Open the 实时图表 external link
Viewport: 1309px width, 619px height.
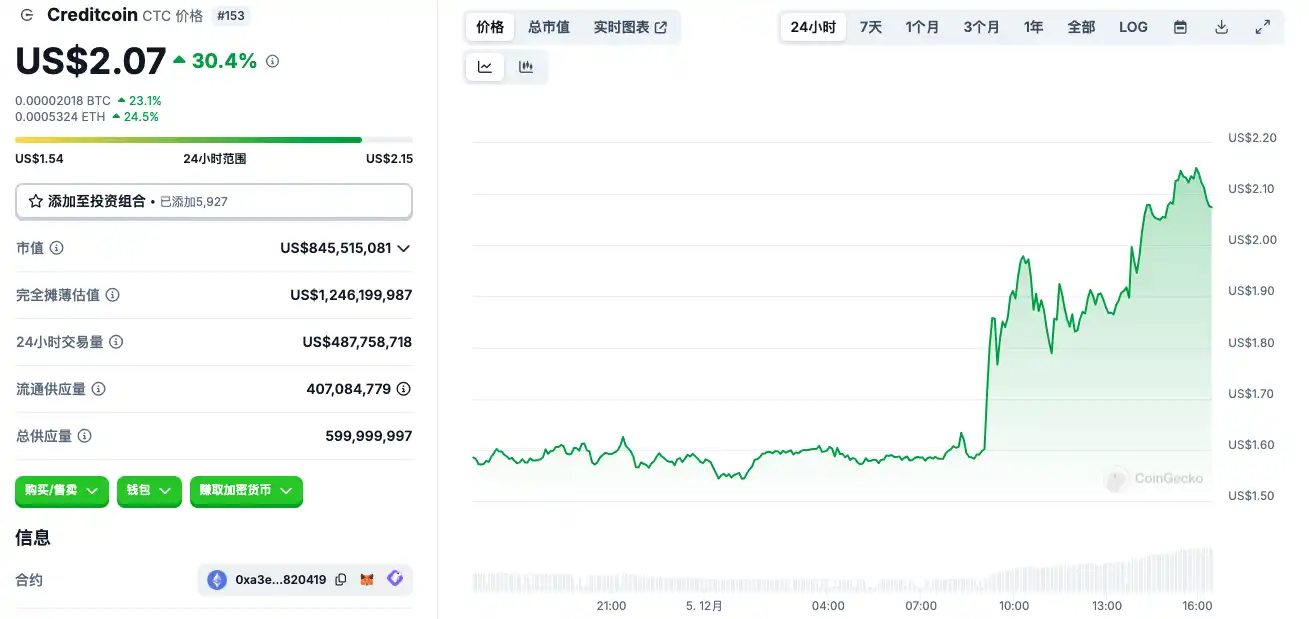pos(630,27)
